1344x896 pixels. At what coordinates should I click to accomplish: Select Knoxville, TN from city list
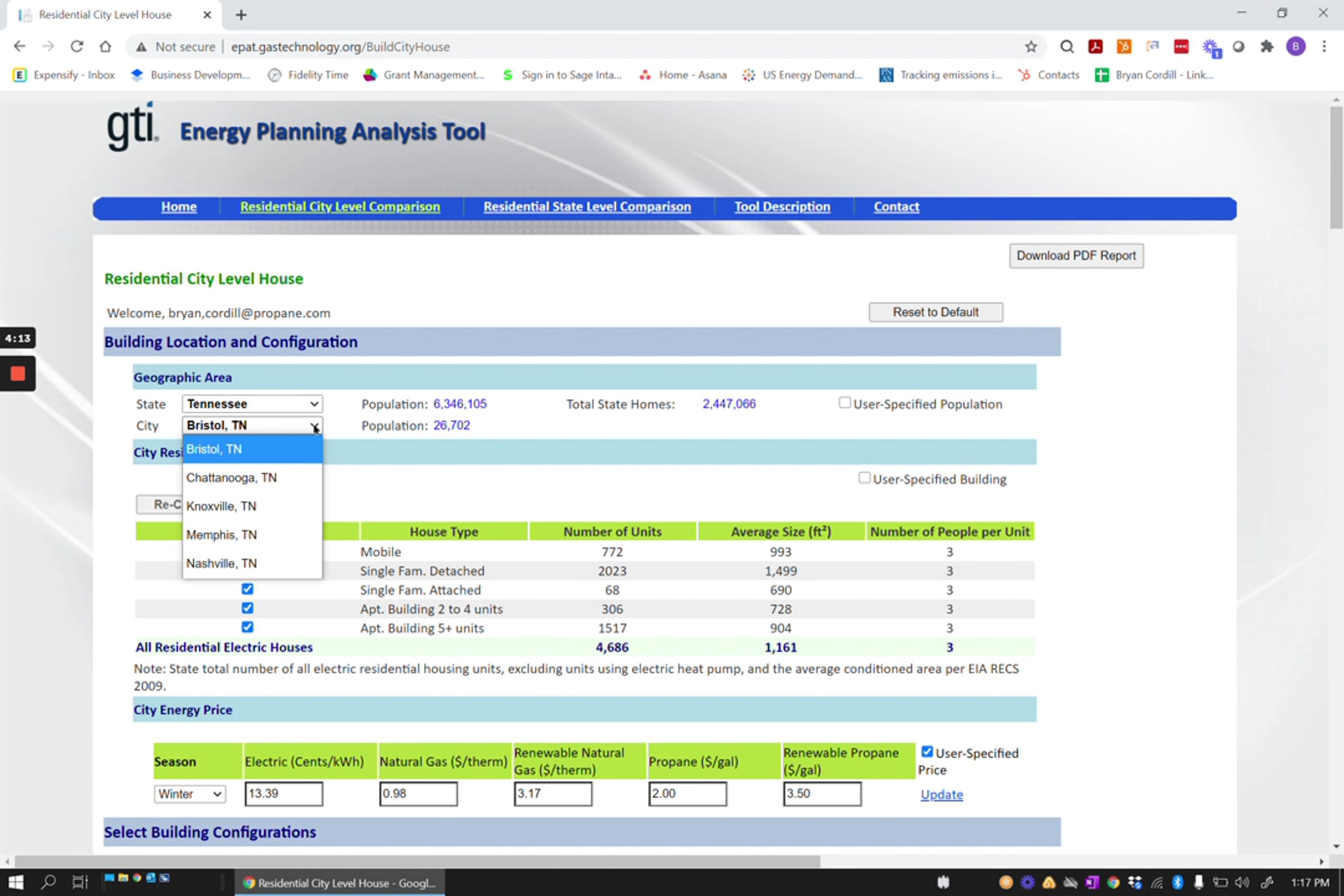[x=252, y=506]
